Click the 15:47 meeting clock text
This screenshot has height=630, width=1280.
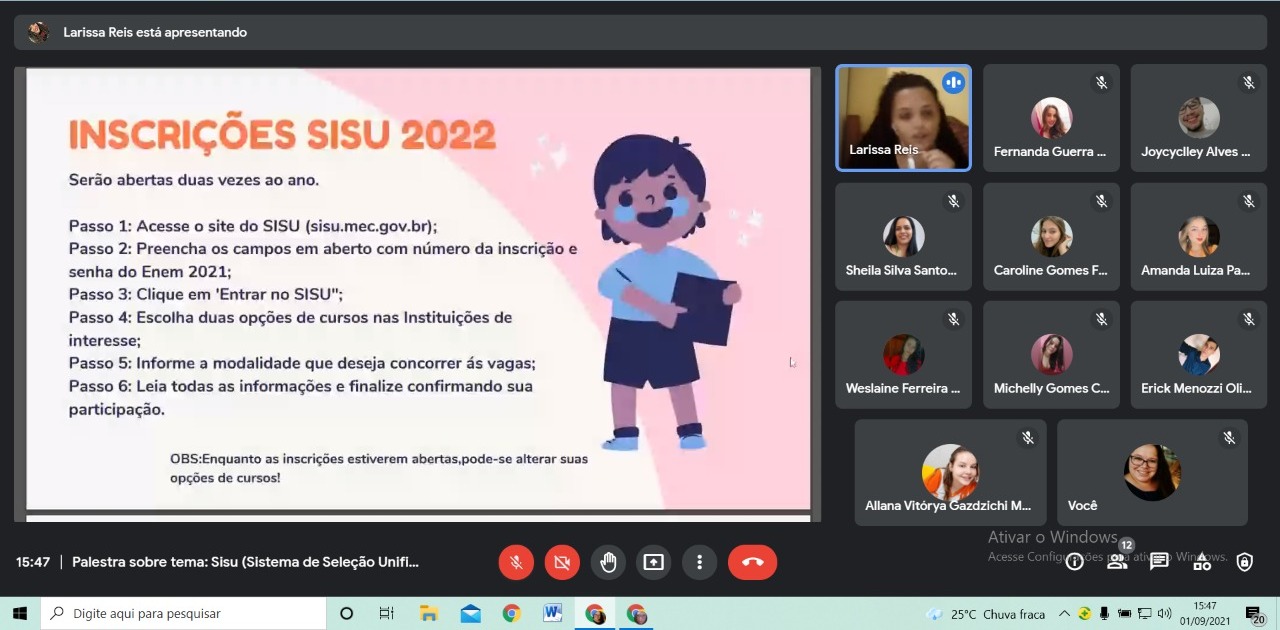(x=33, y=562)
